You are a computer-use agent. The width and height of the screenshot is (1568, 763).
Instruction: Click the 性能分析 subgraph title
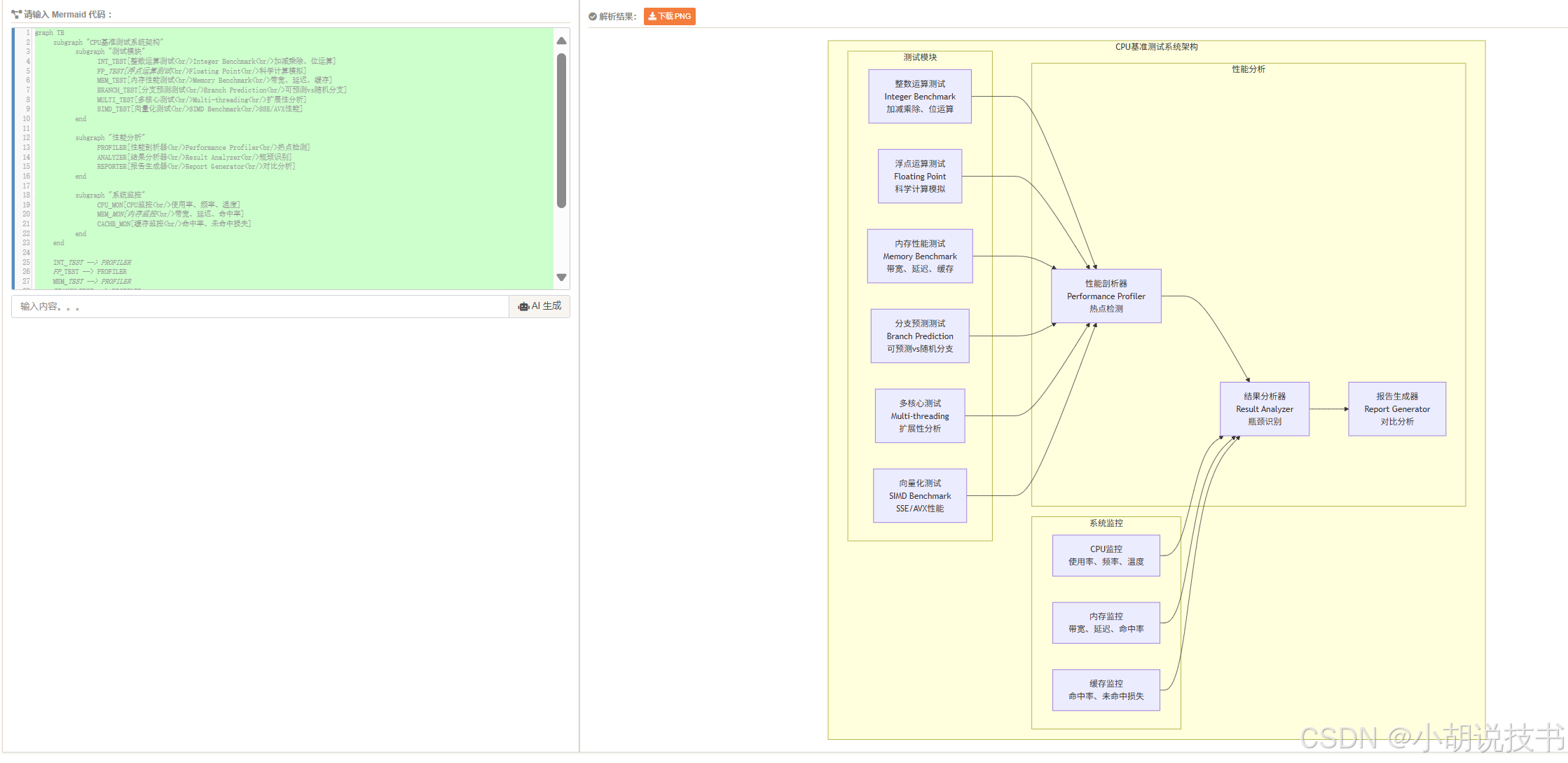(1249, 69)
